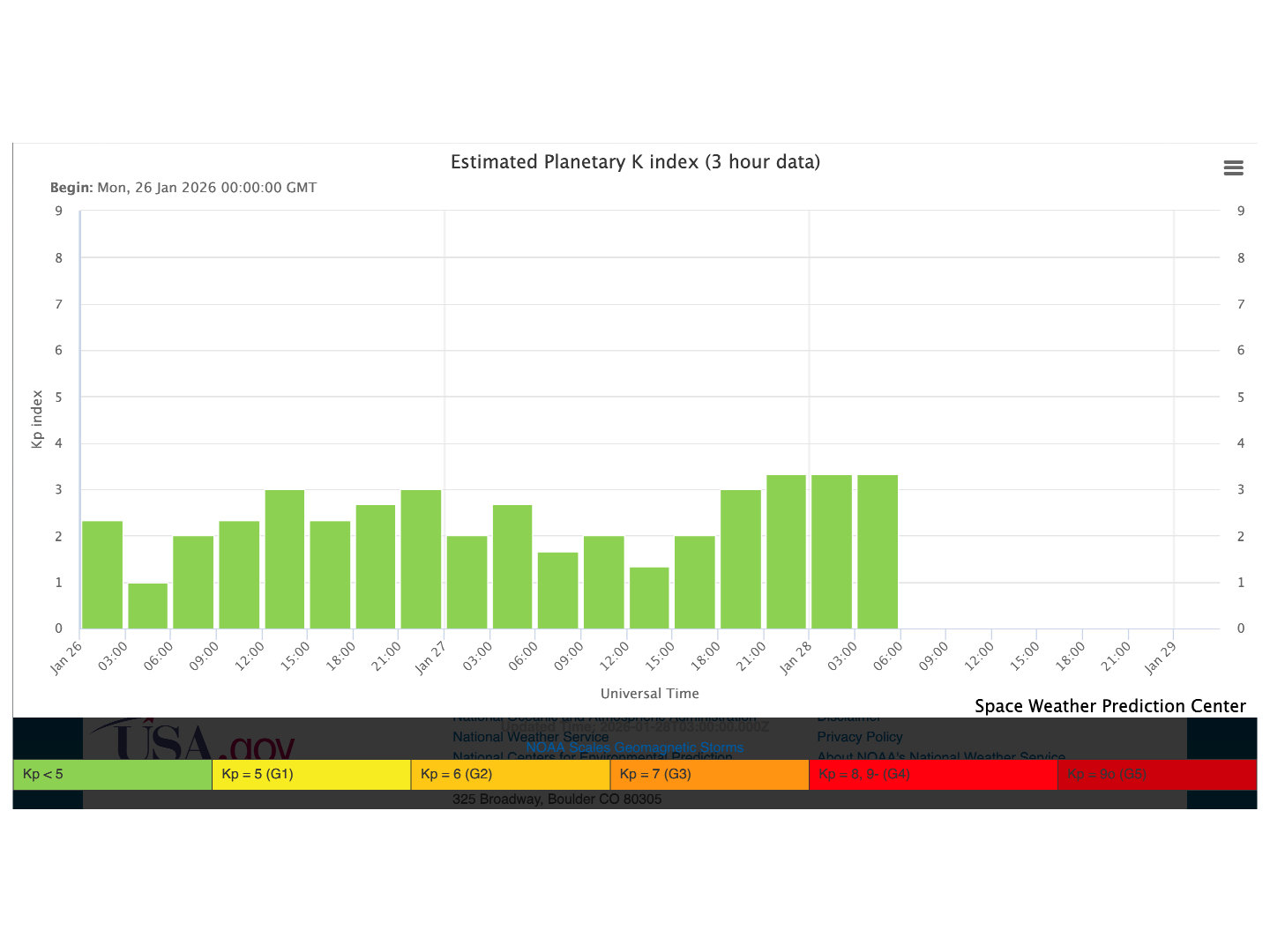Click the chart title Estimated Planetary K index
This screenshot has width=1270, height=952.
pyautogui.click(x=635, y=162)
